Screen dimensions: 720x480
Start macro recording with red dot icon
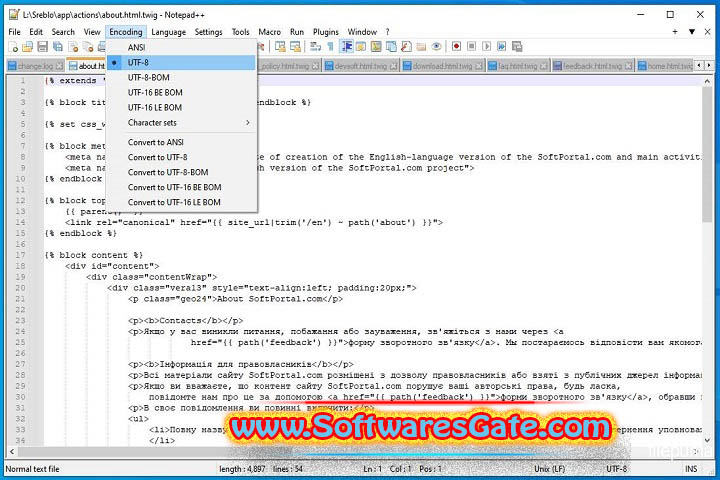(x=456, y=46)
